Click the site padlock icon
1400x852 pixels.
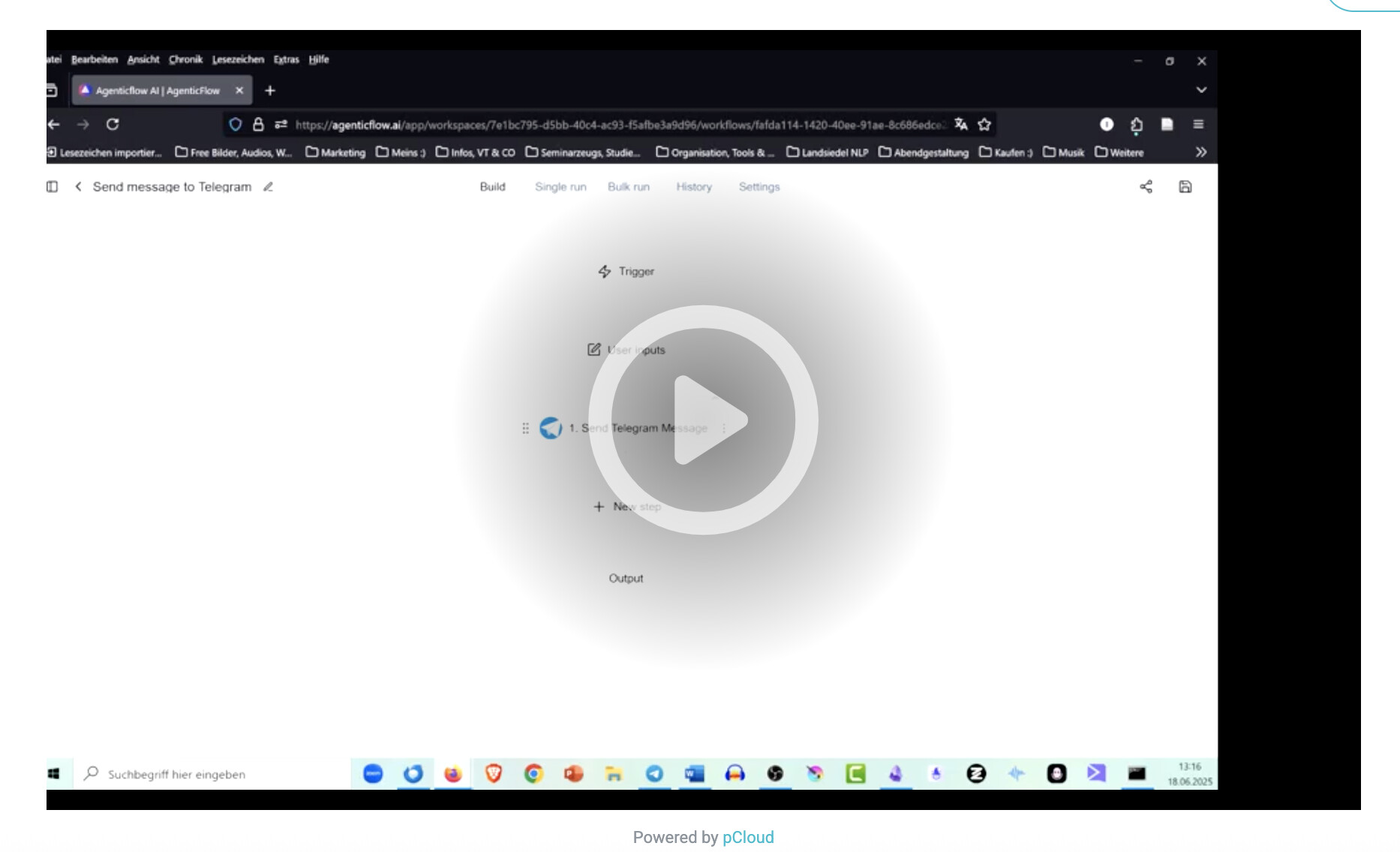[x=258, y=124]
